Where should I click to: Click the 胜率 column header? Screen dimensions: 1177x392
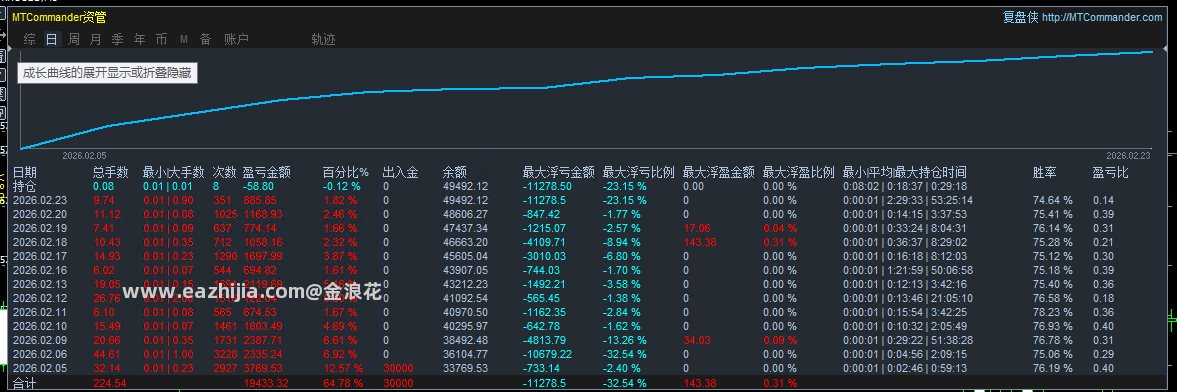coord(1045,173)
